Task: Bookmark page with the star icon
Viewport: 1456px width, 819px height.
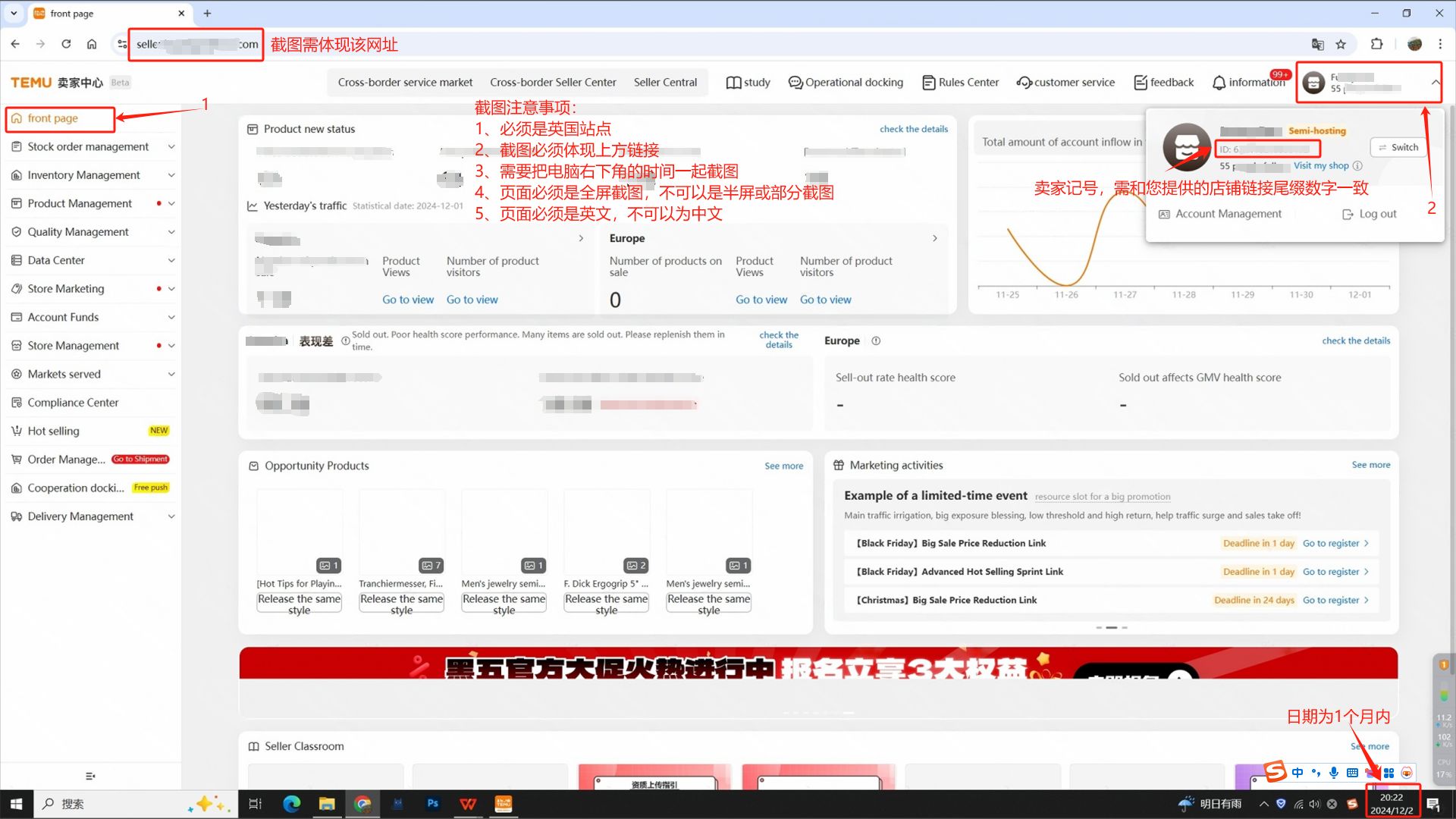Action: pos(1341,44)
